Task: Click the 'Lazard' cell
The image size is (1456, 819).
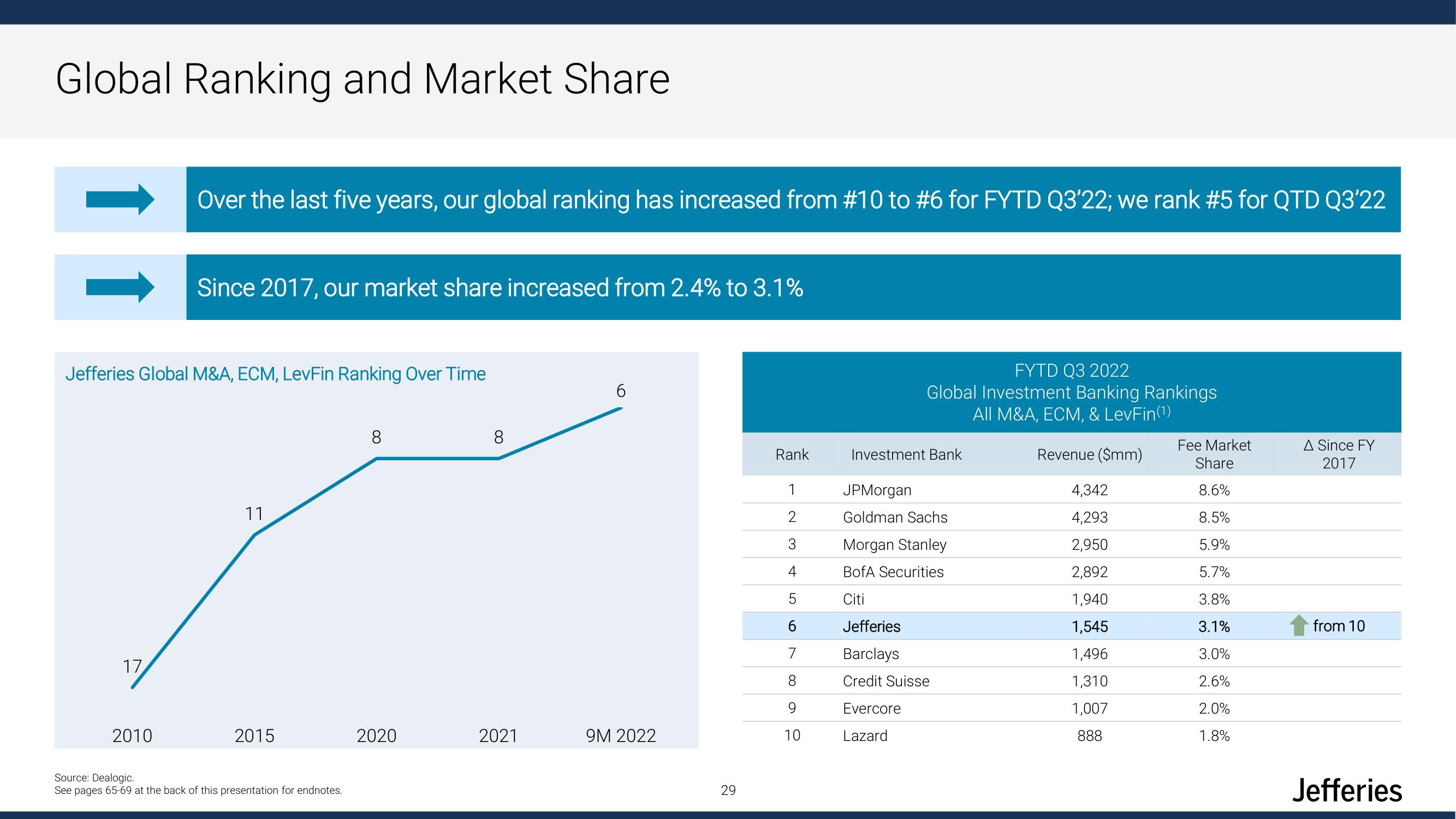Action: click(x=865, y=735)
